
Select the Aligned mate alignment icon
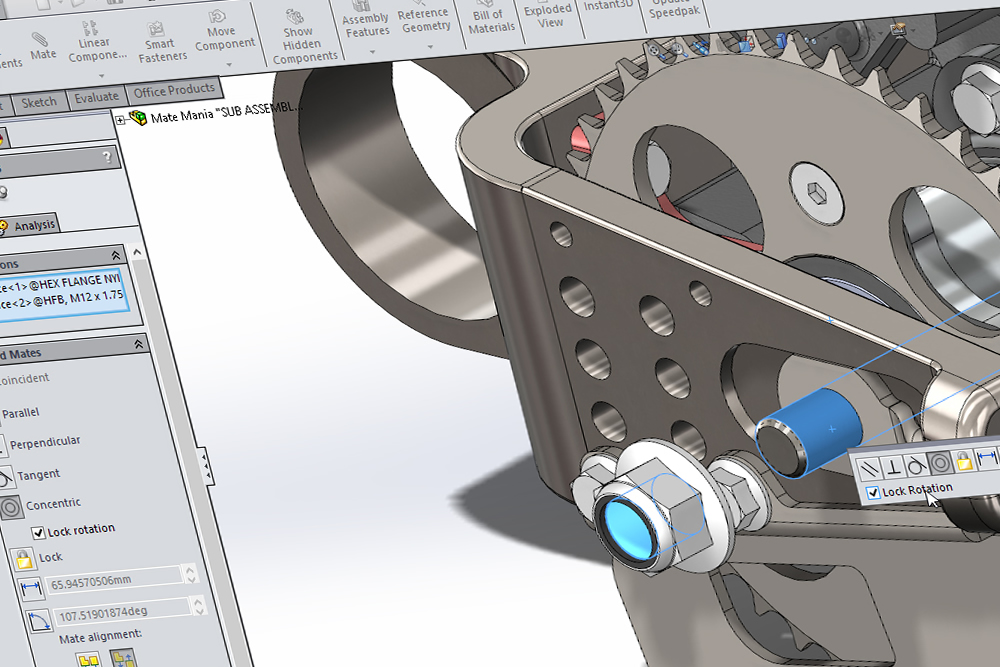click(x=89, y=659)
